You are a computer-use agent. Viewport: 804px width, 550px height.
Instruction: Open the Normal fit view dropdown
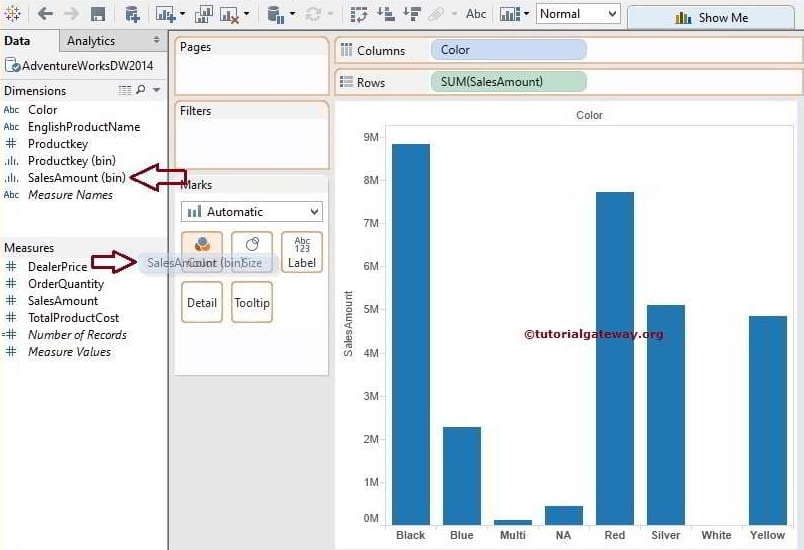tap(578, 14)
